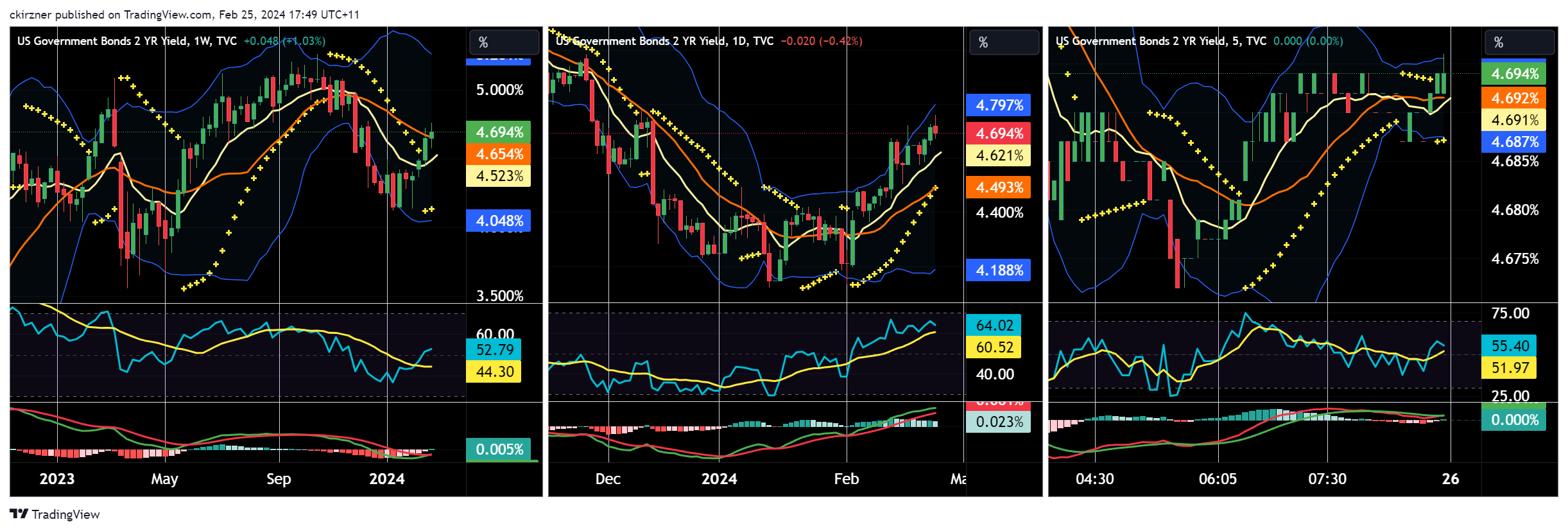Click the green 4.694% label on 5-minute chart

[x=1514, y=74]
